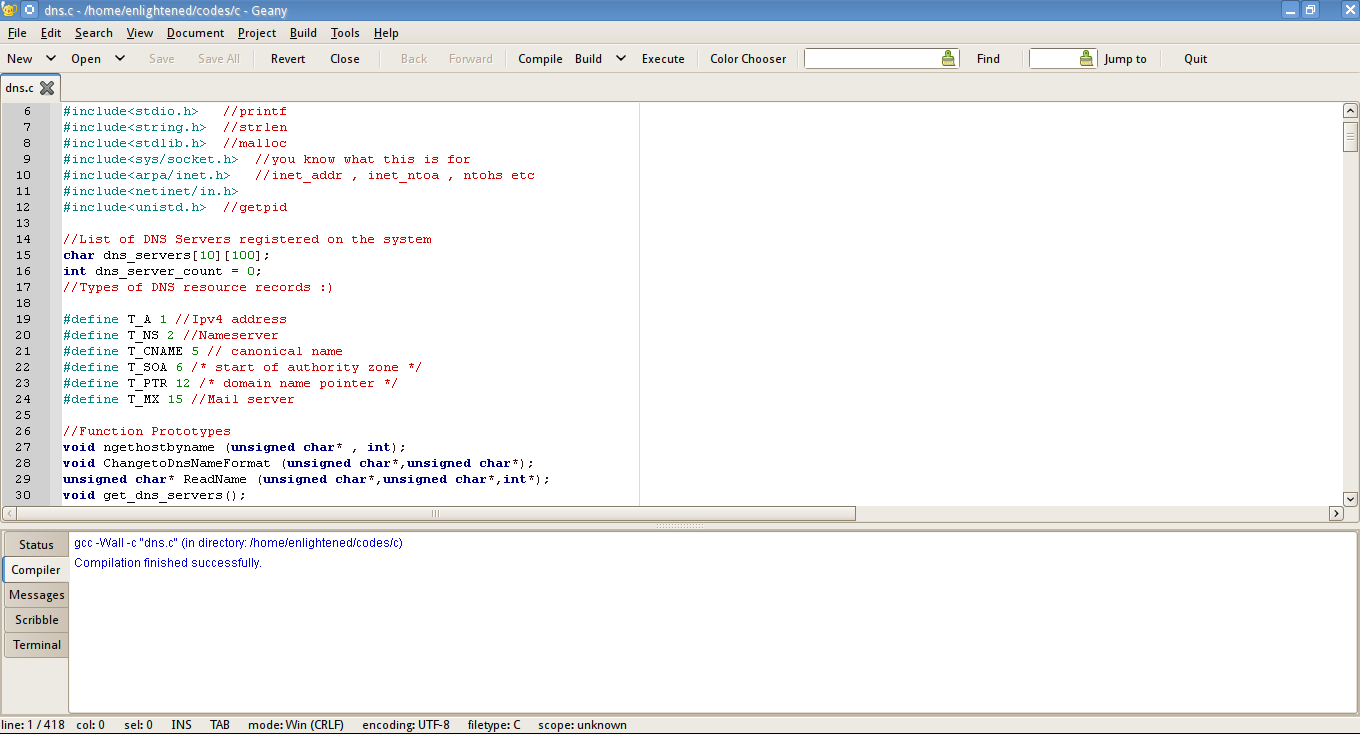Click the editor scroll down arrow
This screenshot has width=1360, height=735.
pyautogui.click(x=1350, y=498)
